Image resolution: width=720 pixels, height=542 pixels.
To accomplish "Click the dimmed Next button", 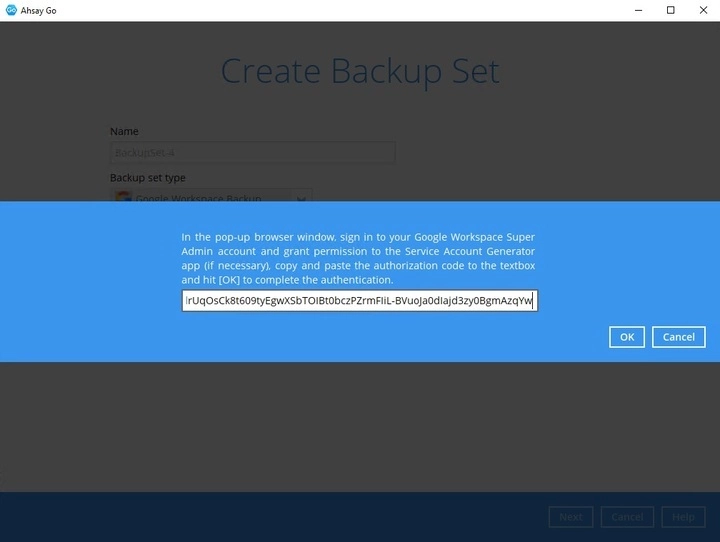I will pos(571,517).
